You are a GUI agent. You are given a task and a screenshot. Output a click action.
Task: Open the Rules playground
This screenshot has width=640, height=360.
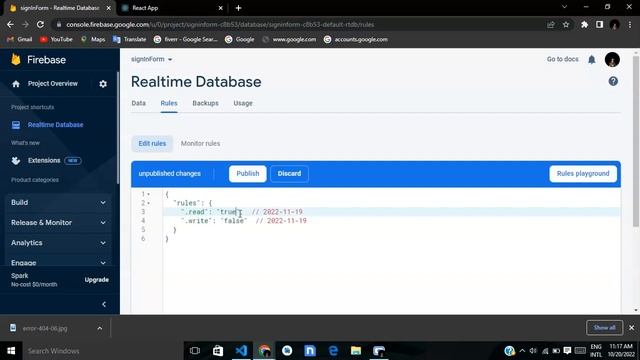pyautogui.click(x=583, y=173)
